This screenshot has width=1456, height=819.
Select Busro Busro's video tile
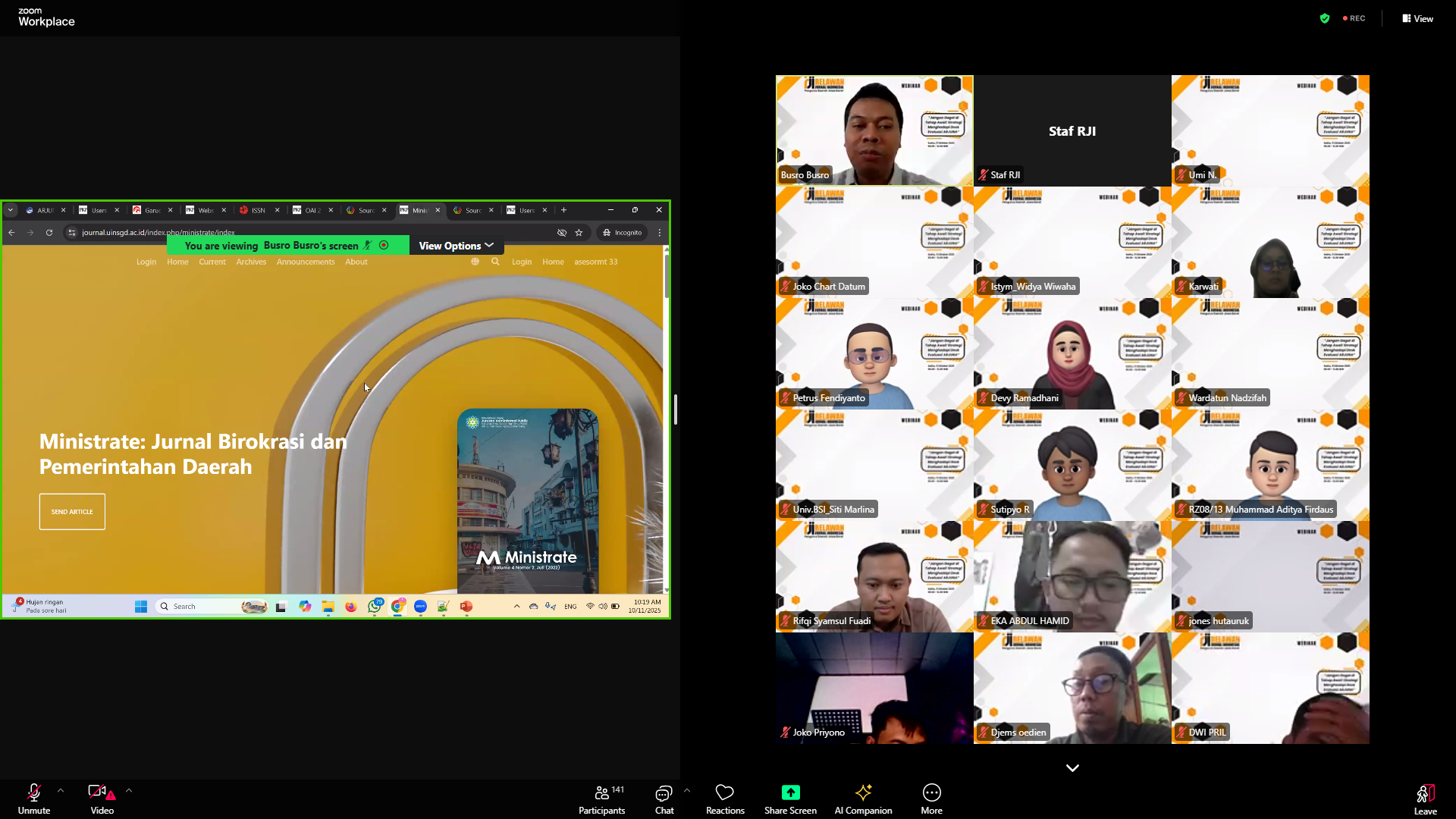(874, 130)
